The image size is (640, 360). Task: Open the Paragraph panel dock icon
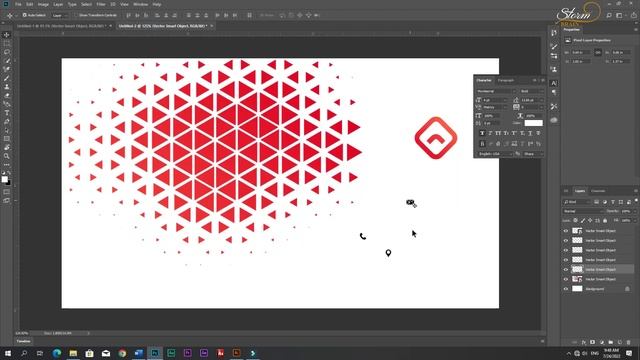pyautogui.click(x=553, y=93)
